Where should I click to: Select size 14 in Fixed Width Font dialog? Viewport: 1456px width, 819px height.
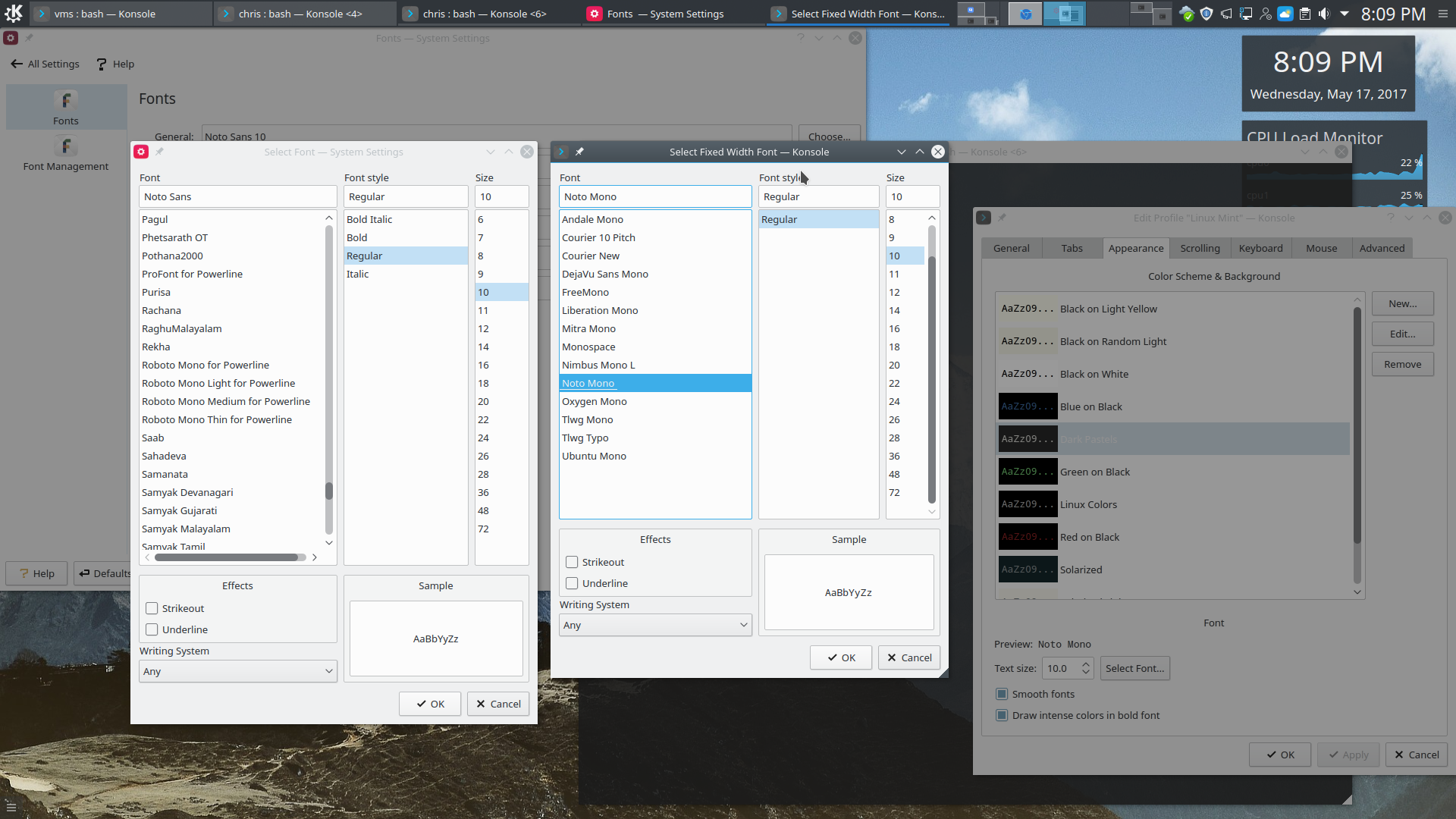(x=905, y=310)
